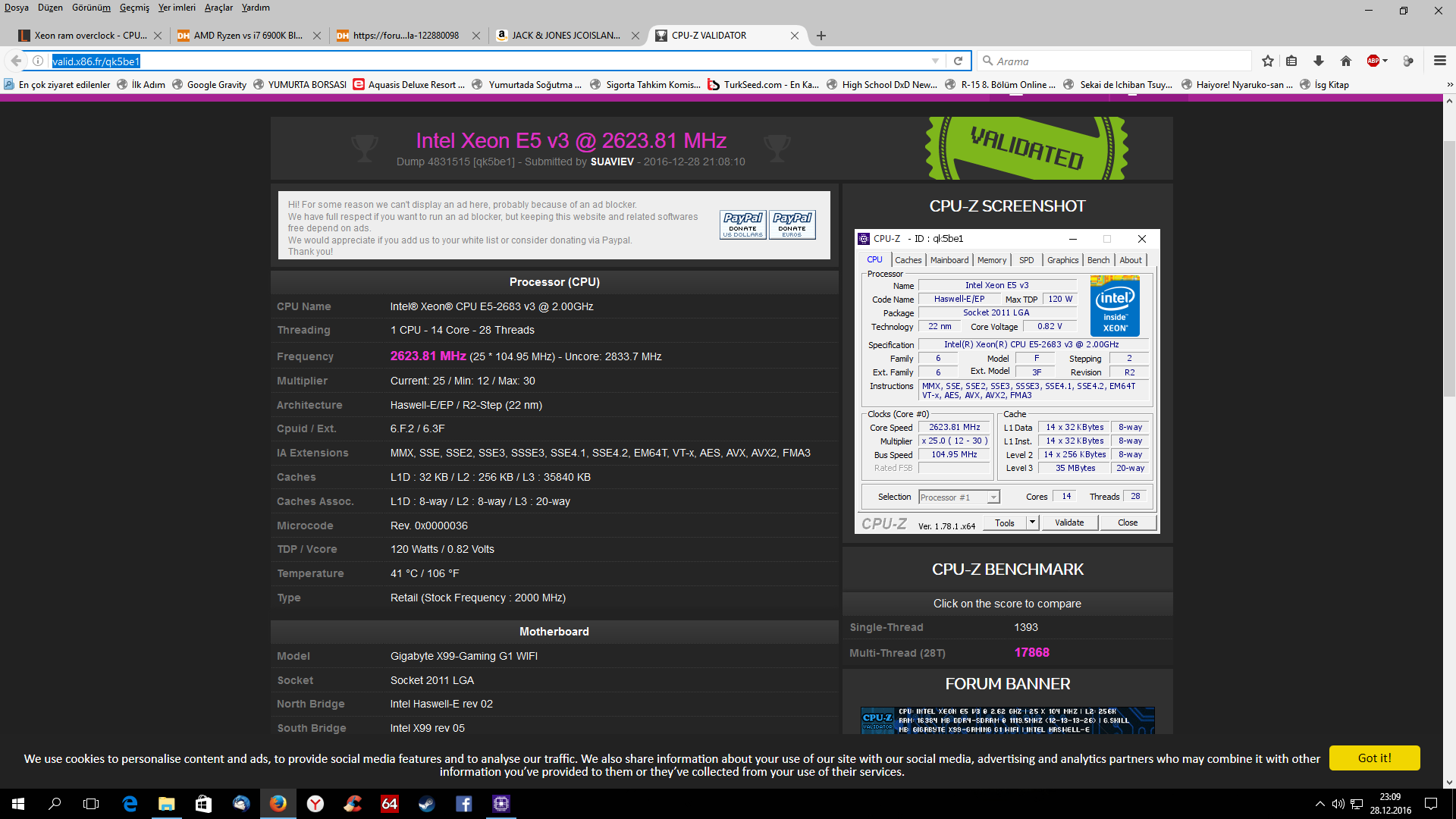The image size is (1456, 819).
Task: Open a new tab with the plus button
Action: pyautogui.click(x=821, y=36)
